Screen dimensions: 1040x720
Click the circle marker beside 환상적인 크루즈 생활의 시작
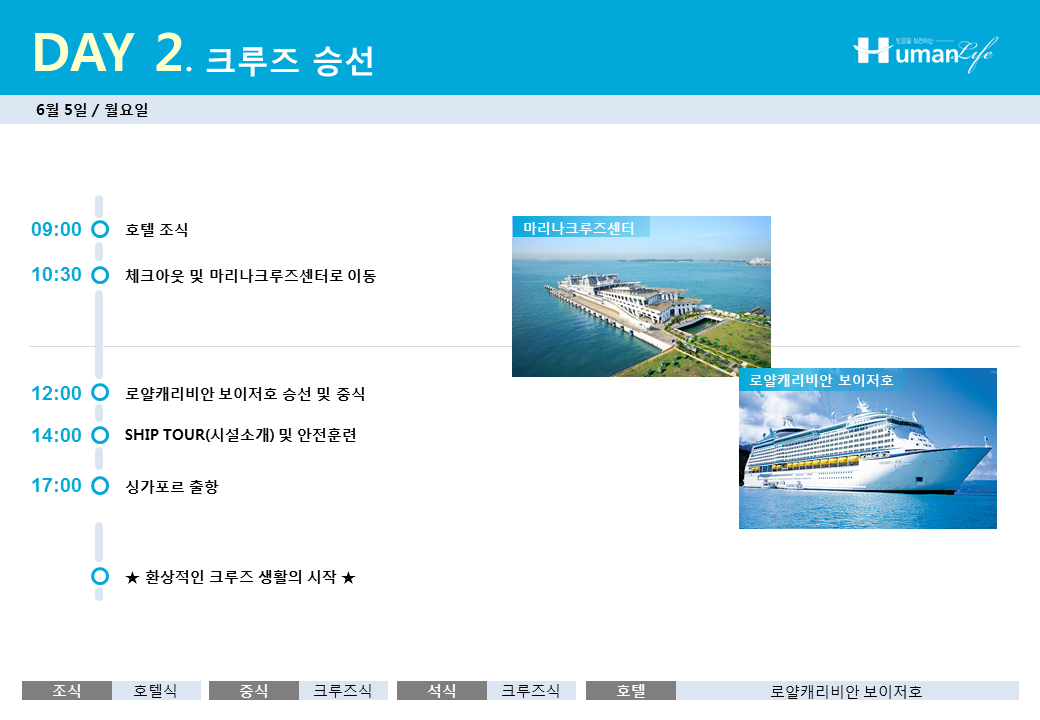[x=100, y=576]
